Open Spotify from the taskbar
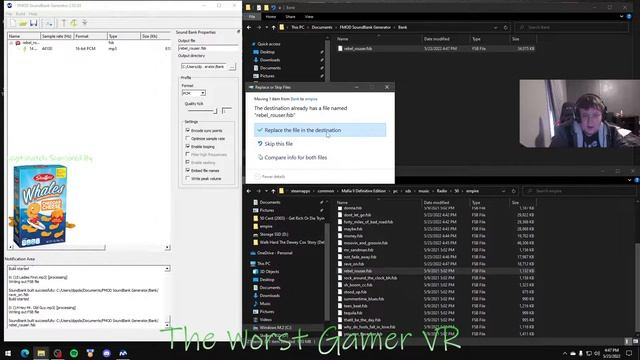Screen dimensions: 640x360 coord(74,353)
